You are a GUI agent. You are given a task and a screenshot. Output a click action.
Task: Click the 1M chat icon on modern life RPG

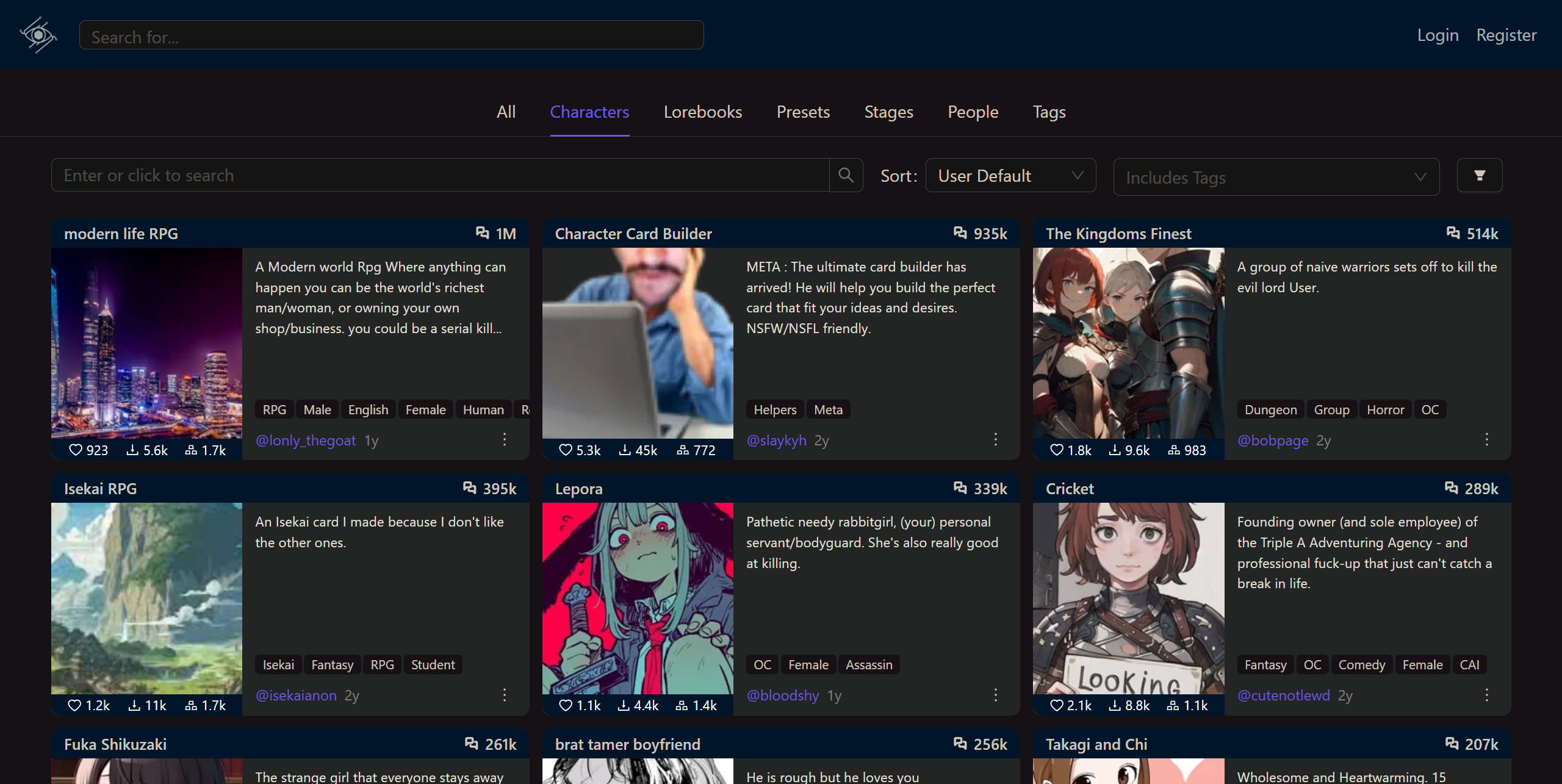pyautogui.click(x=481, y=233)
